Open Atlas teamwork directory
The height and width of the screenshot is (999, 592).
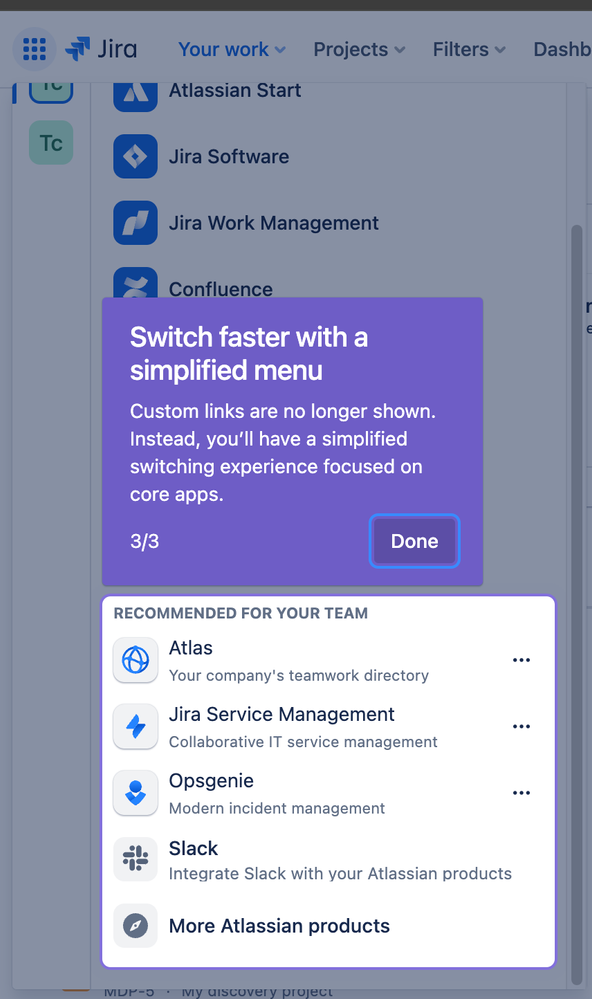click(x=328, y=660)
